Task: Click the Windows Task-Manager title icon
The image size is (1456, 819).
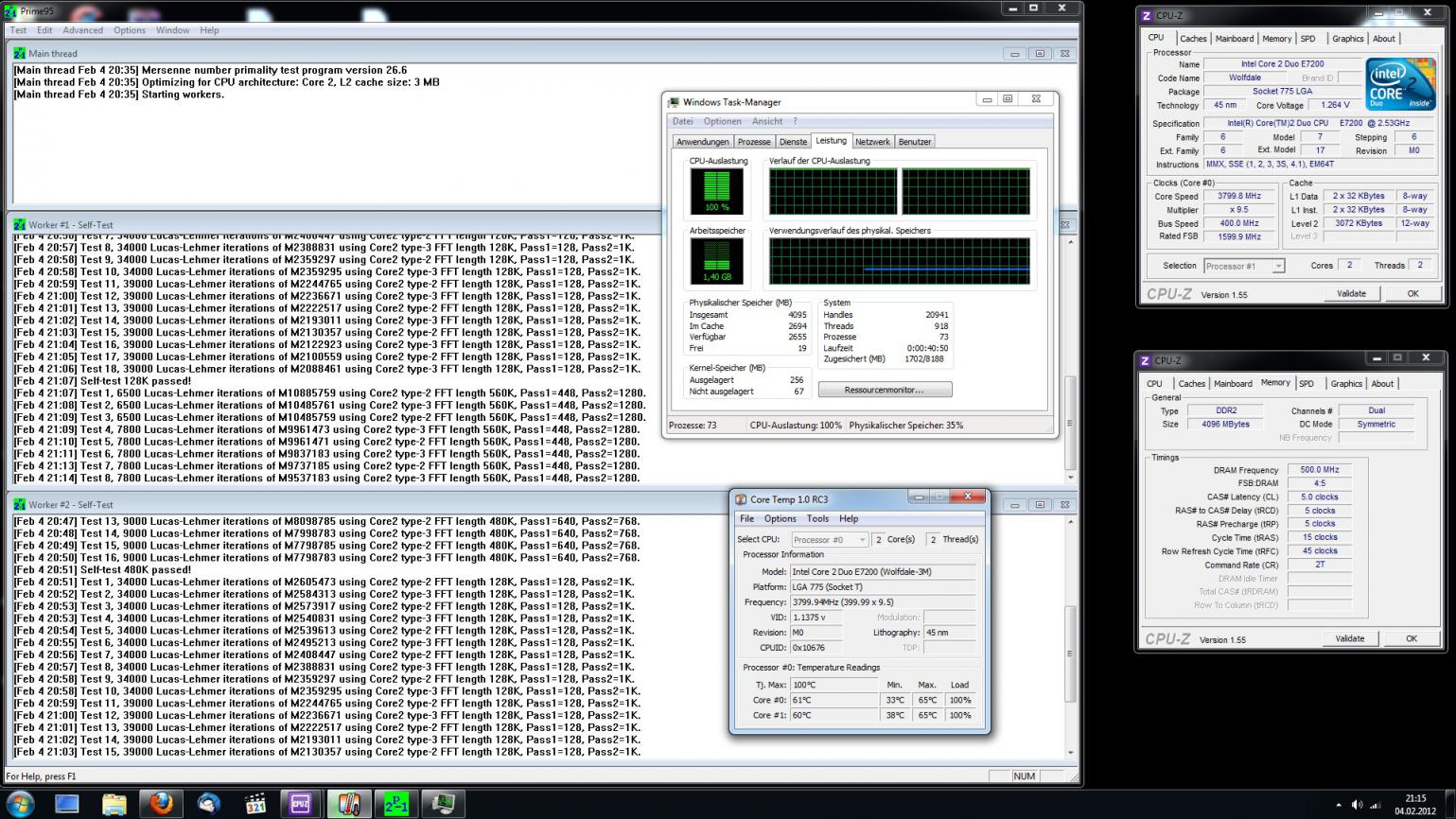Action: point(674,102)
